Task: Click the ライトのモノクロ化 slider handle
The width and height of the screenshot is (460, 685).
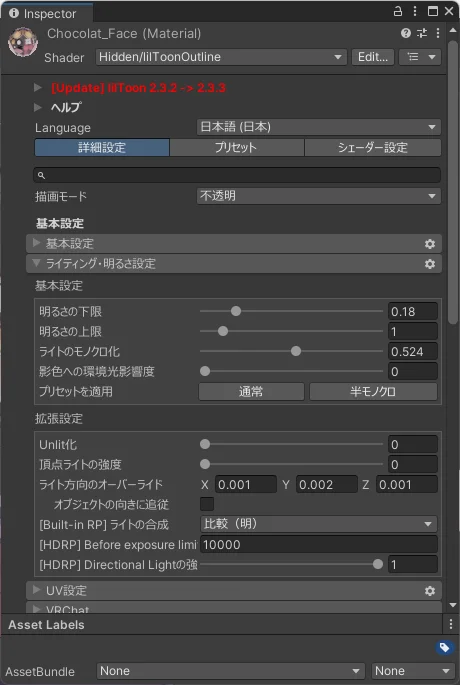Action: [x=296, y=351]
